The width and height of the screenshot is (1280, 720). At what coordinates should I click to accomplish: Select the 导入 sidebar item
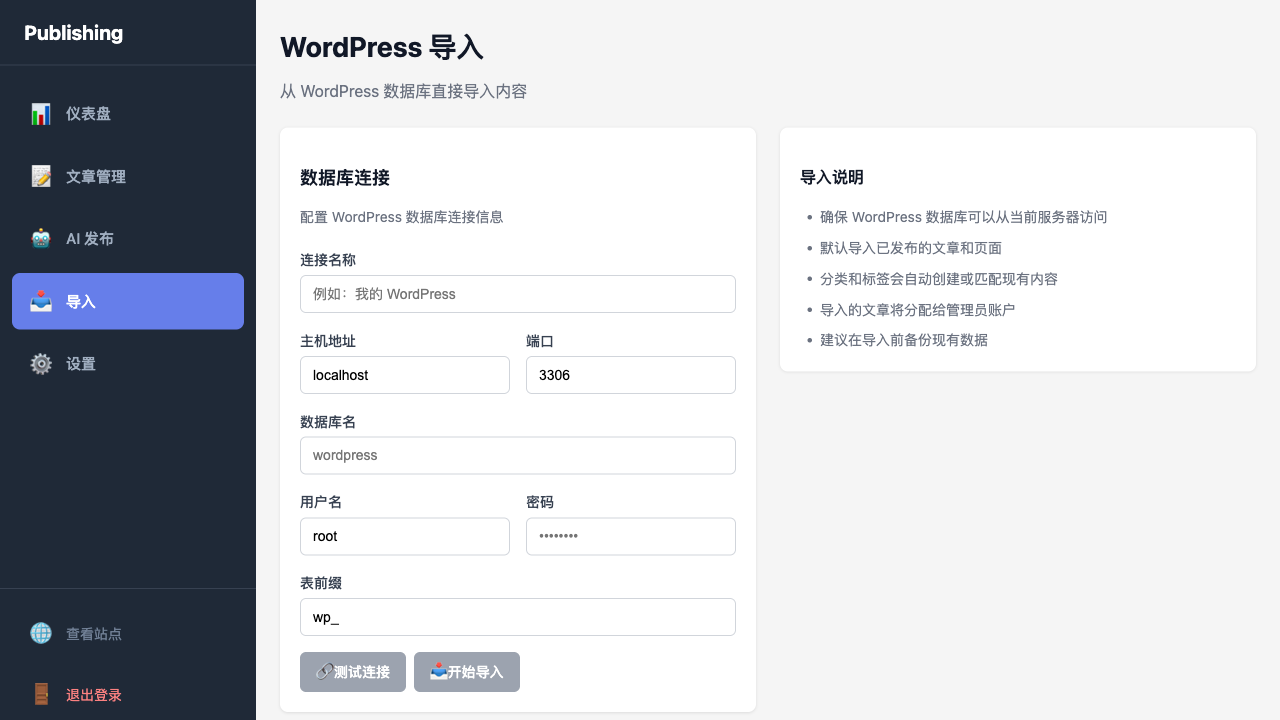coord(128,301)
